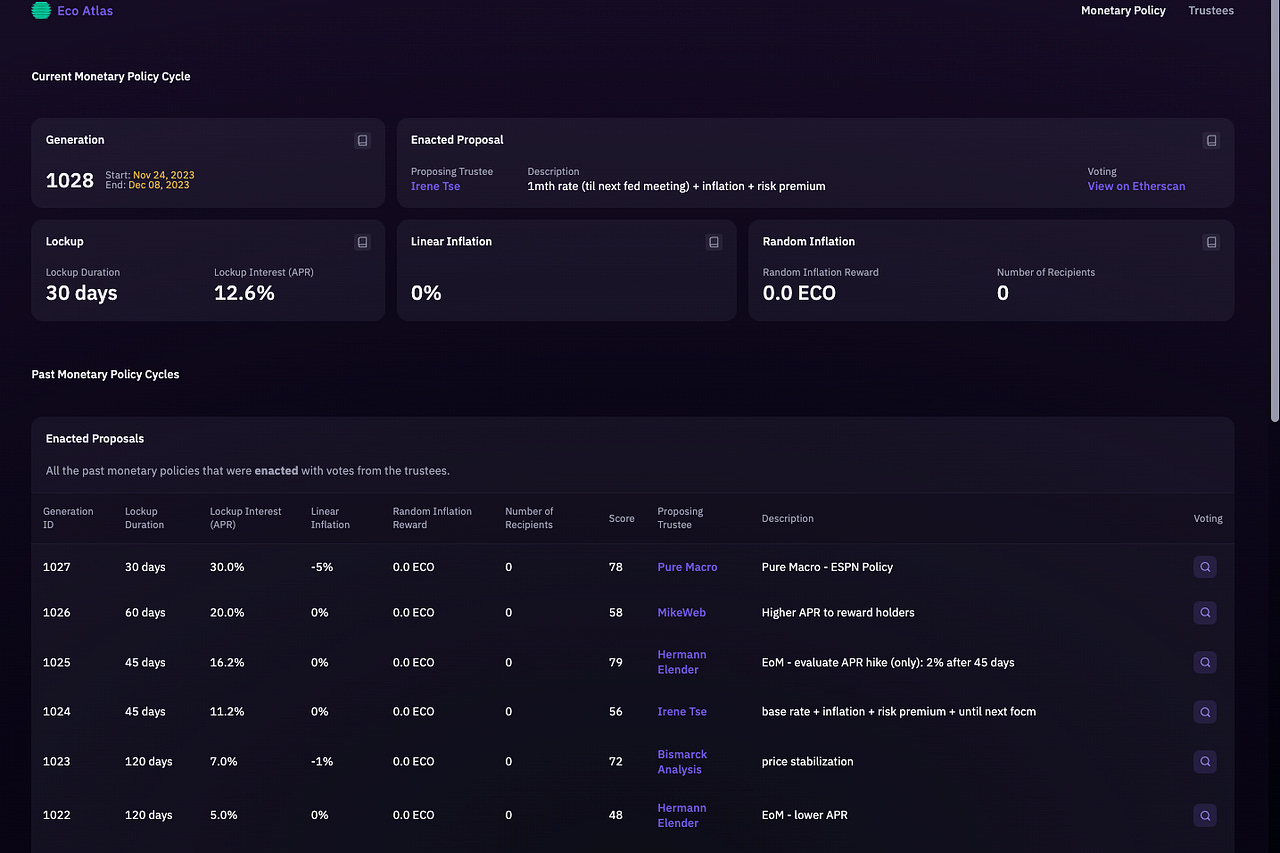Open docs icon on Lockup card
Screen dimensions: 1280x853
(x=363, y=242)
